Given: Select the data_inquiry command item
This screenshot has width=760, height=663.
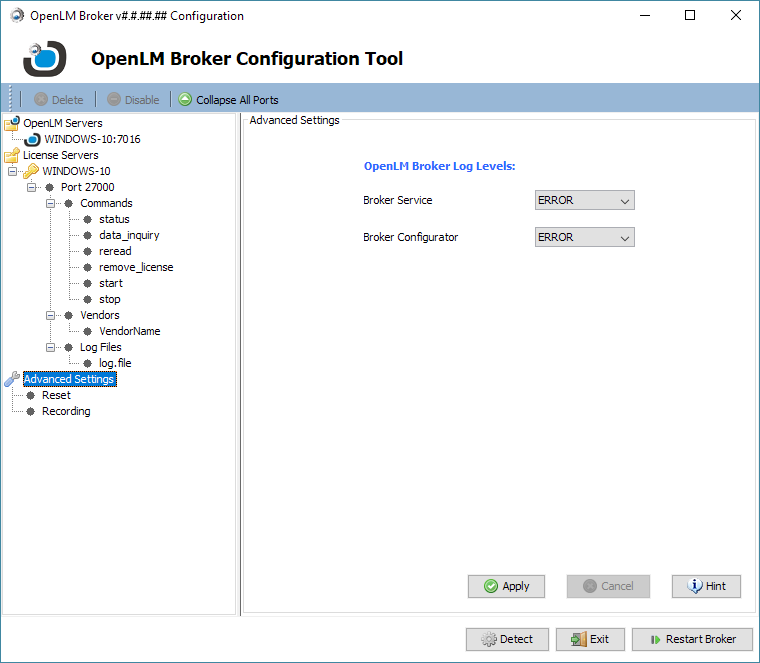Looking at the screenshot, I should point(129,235).
